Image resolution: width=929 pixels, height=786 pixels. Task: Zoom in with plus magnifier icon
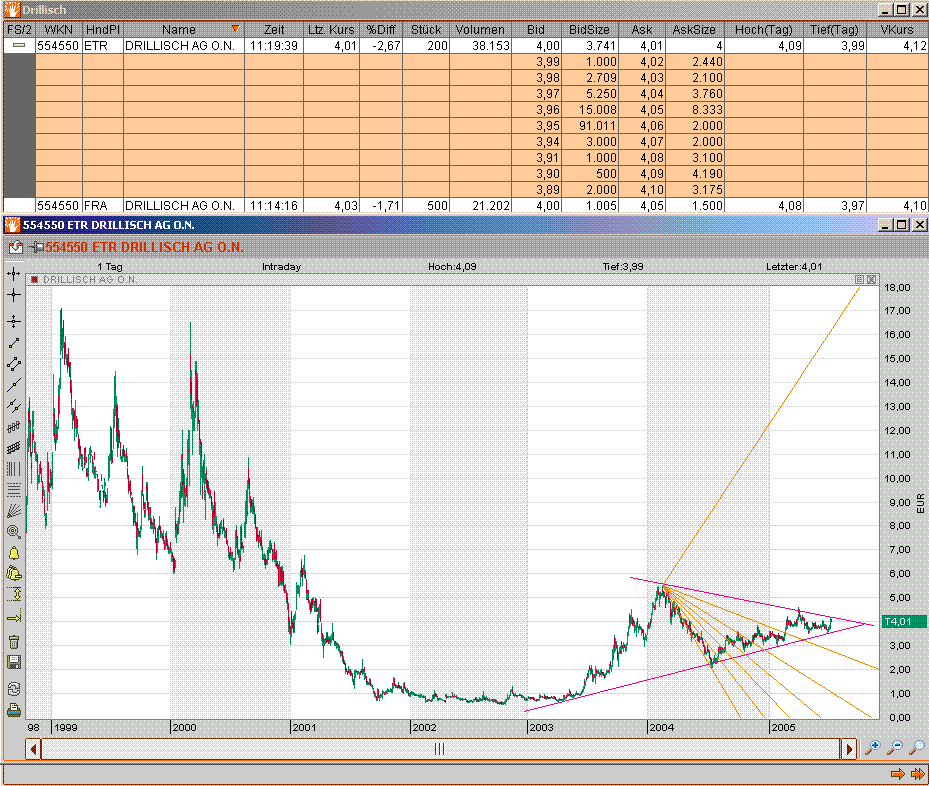[873, 747]
